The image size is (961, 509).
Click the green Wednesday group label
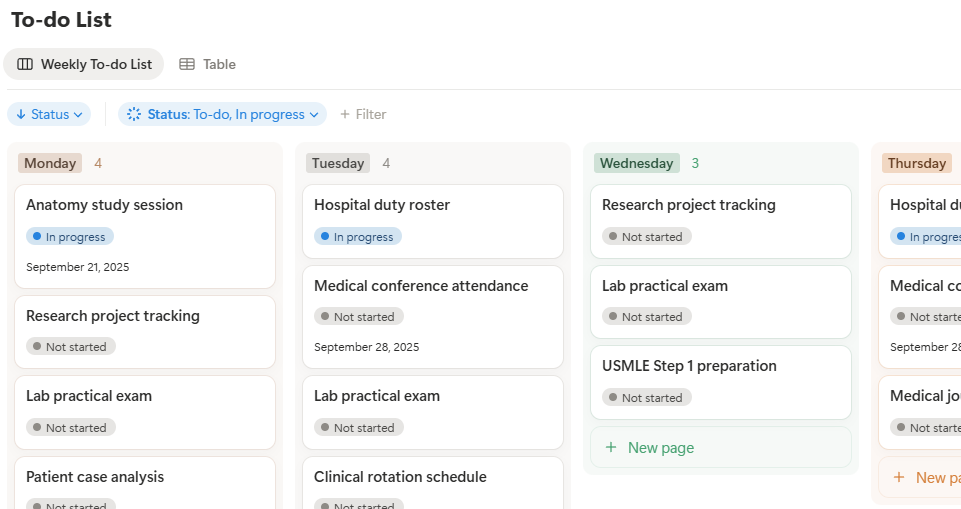tap(636, 163)
